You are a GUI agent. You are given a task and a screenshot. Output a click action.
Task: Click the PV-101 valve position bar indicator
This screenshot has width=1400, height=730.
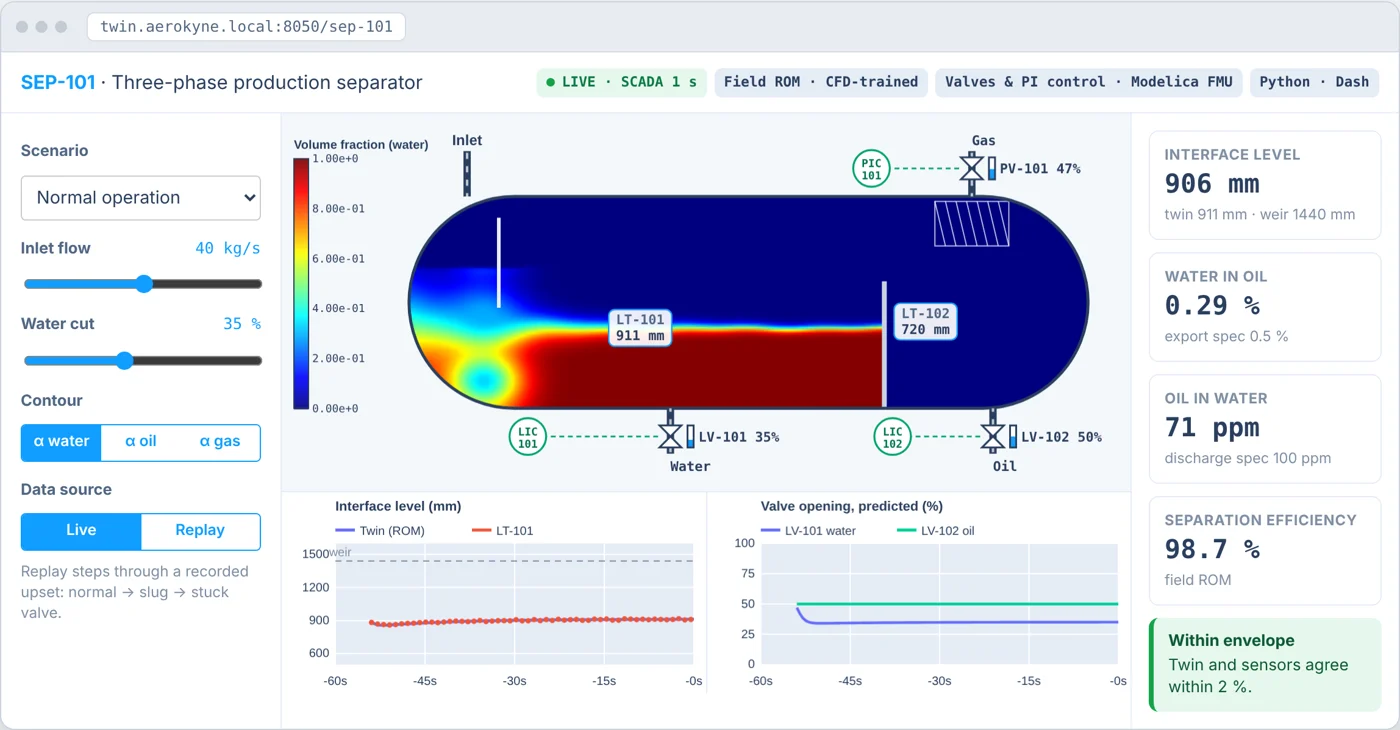coord(992,168)
